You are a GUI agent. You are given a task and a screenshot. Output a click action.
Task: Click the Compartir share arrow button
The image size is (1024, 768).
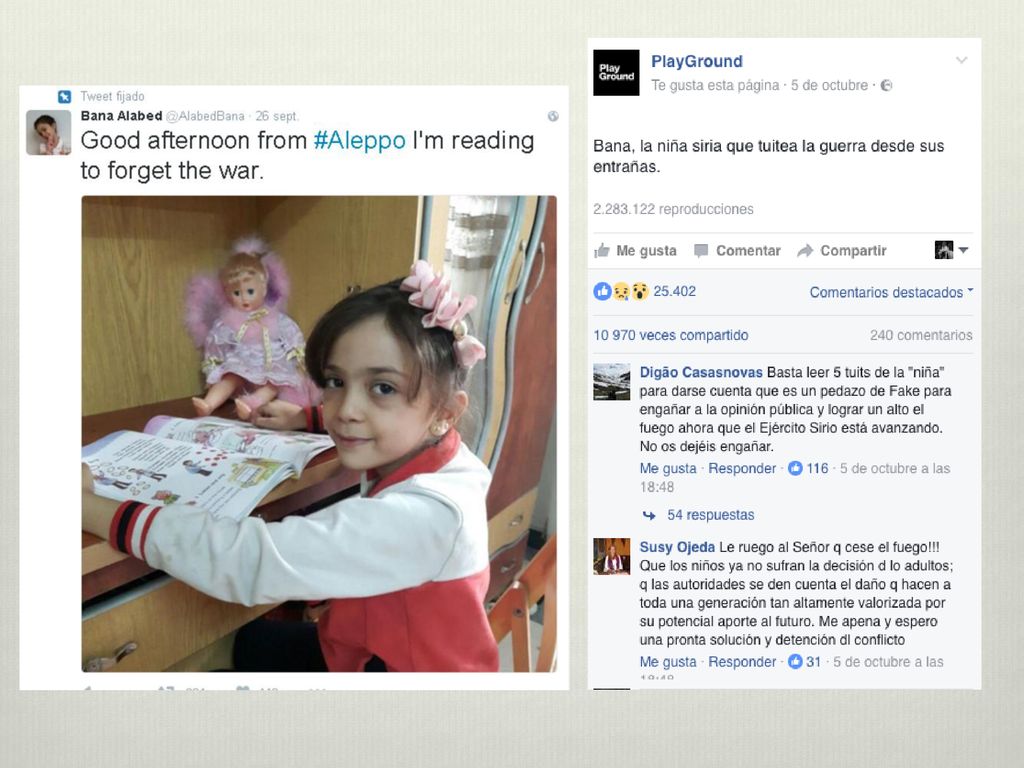coord(842,251)
